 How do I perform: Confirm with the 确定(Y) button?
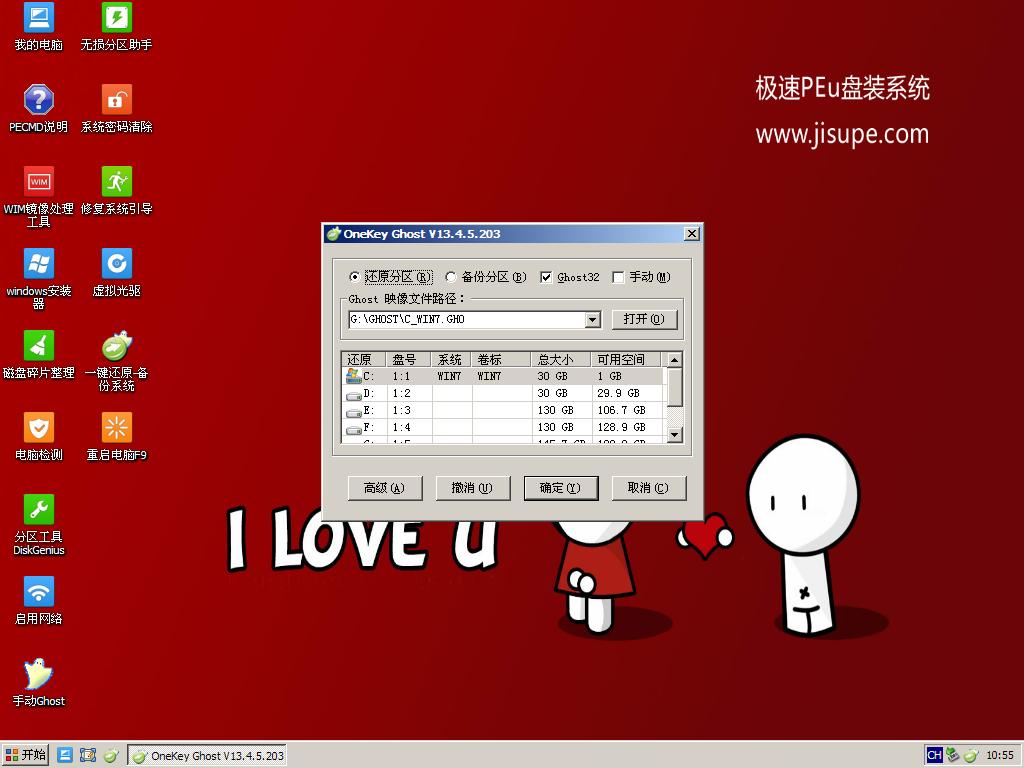click(x=561, y=488)
